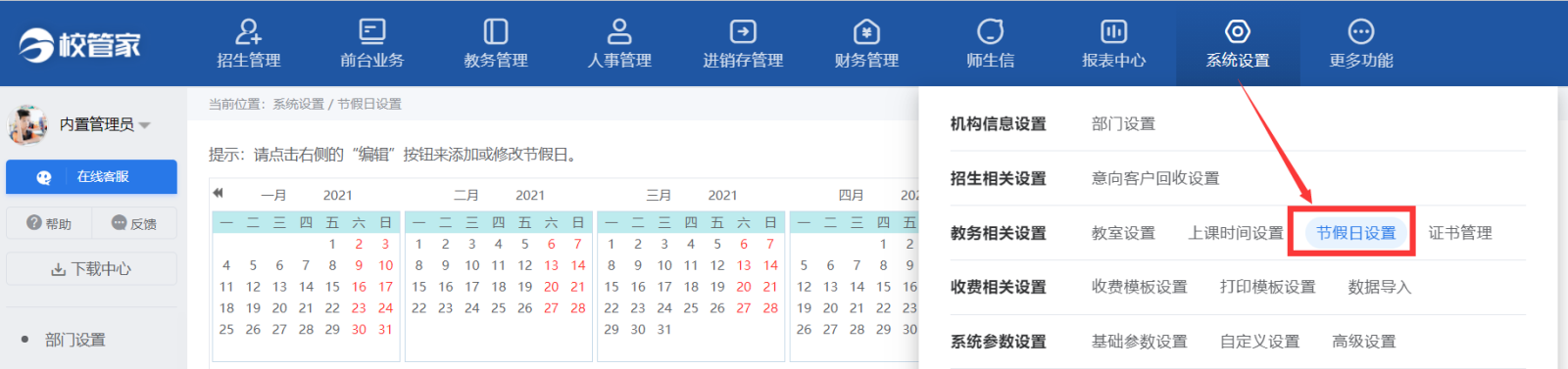Open 人事管理 person icon
The height and width of the screenshot is (369, 1568).
pyautogui.click(x=619, y=32)
